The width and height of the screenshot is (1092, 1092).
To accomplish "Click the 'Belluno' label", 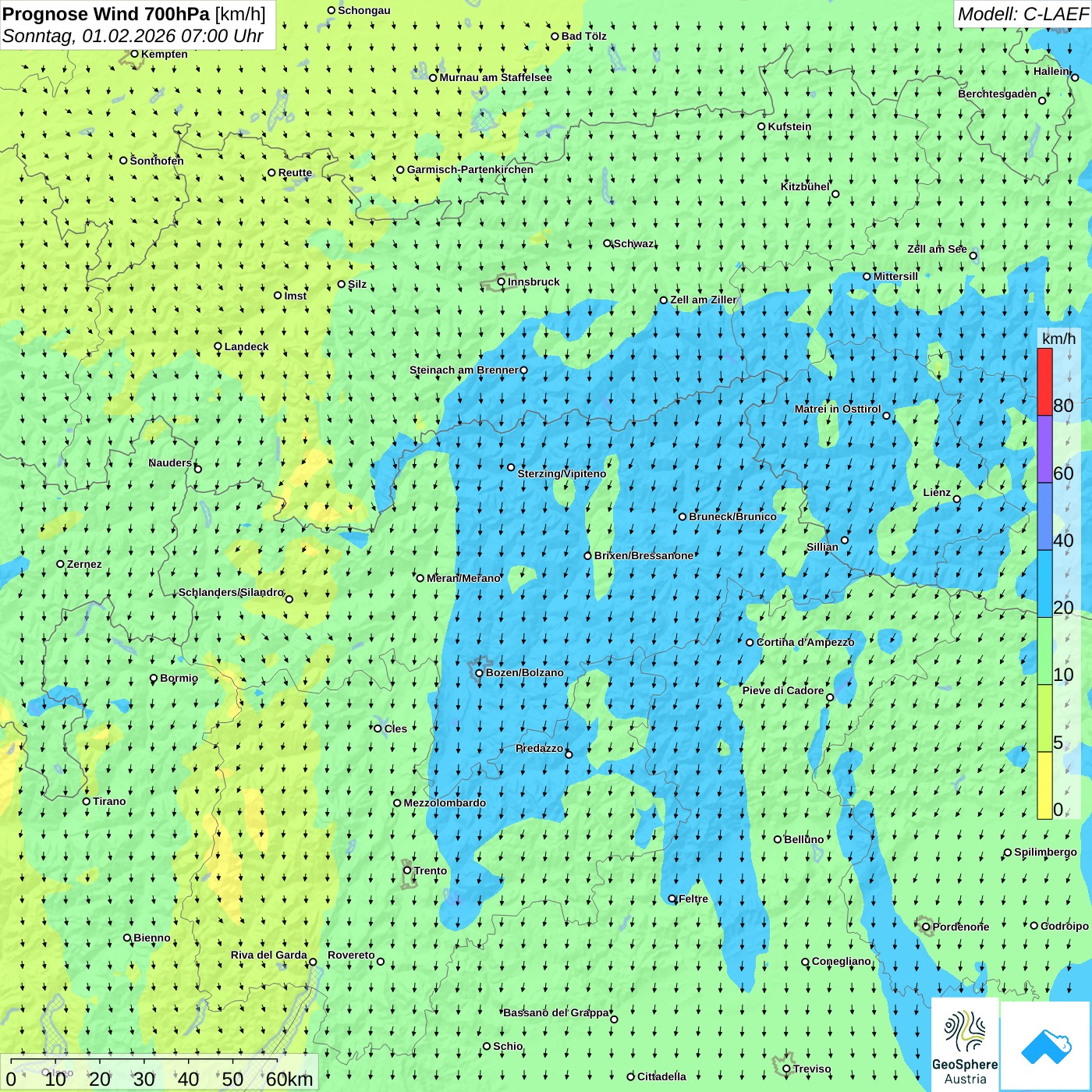I will click(x=803, y=839).
